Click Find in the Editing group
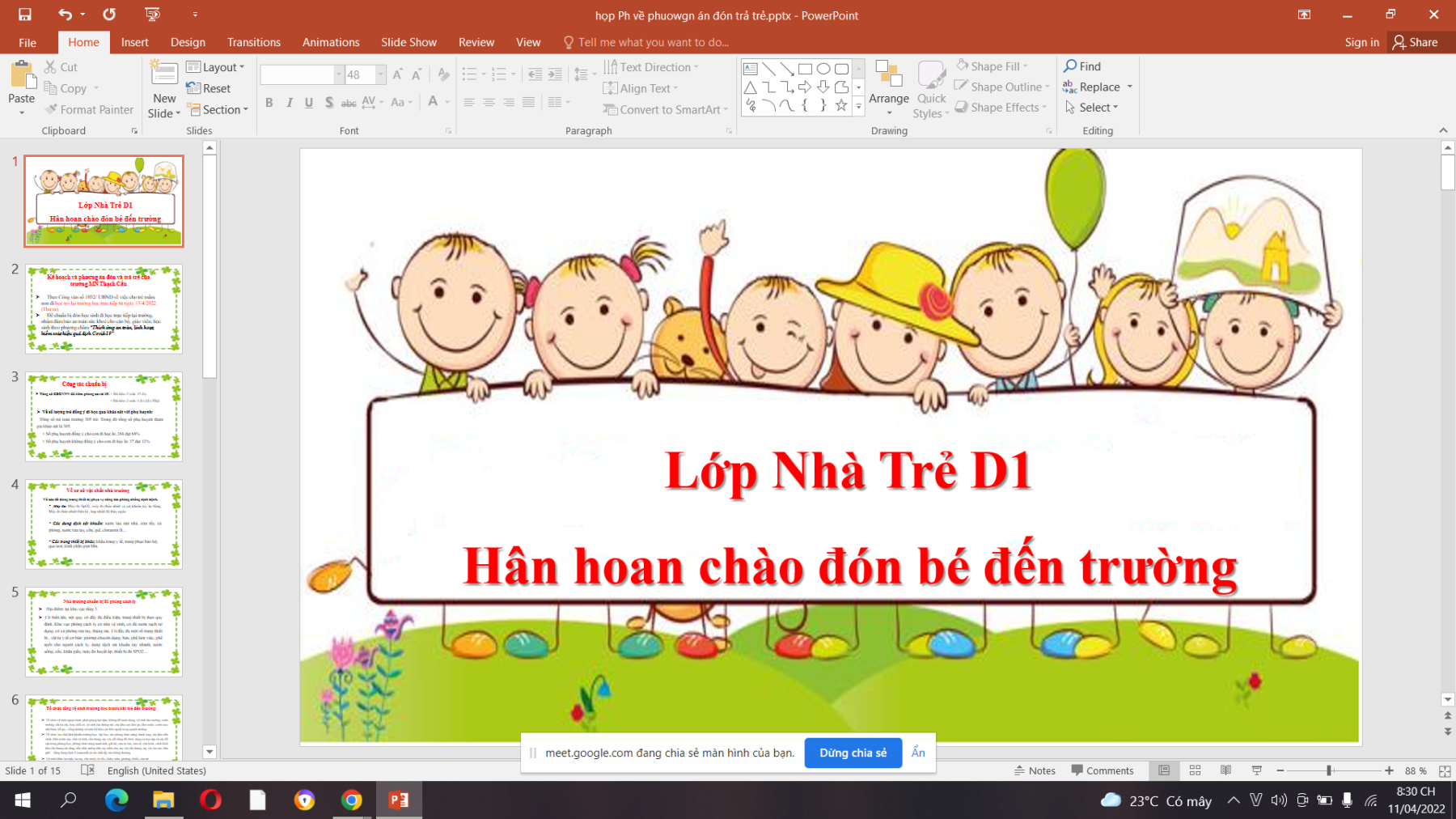 (x=1082, y=66)
